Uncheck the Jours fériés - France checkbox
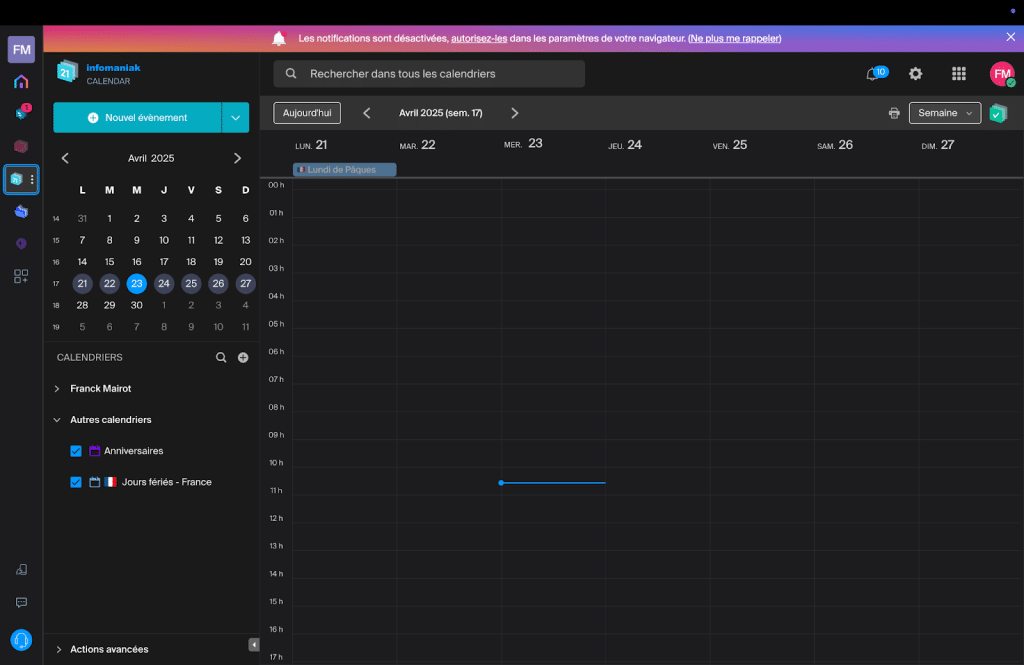This screenshot has width=1024, height=665. 76,482
